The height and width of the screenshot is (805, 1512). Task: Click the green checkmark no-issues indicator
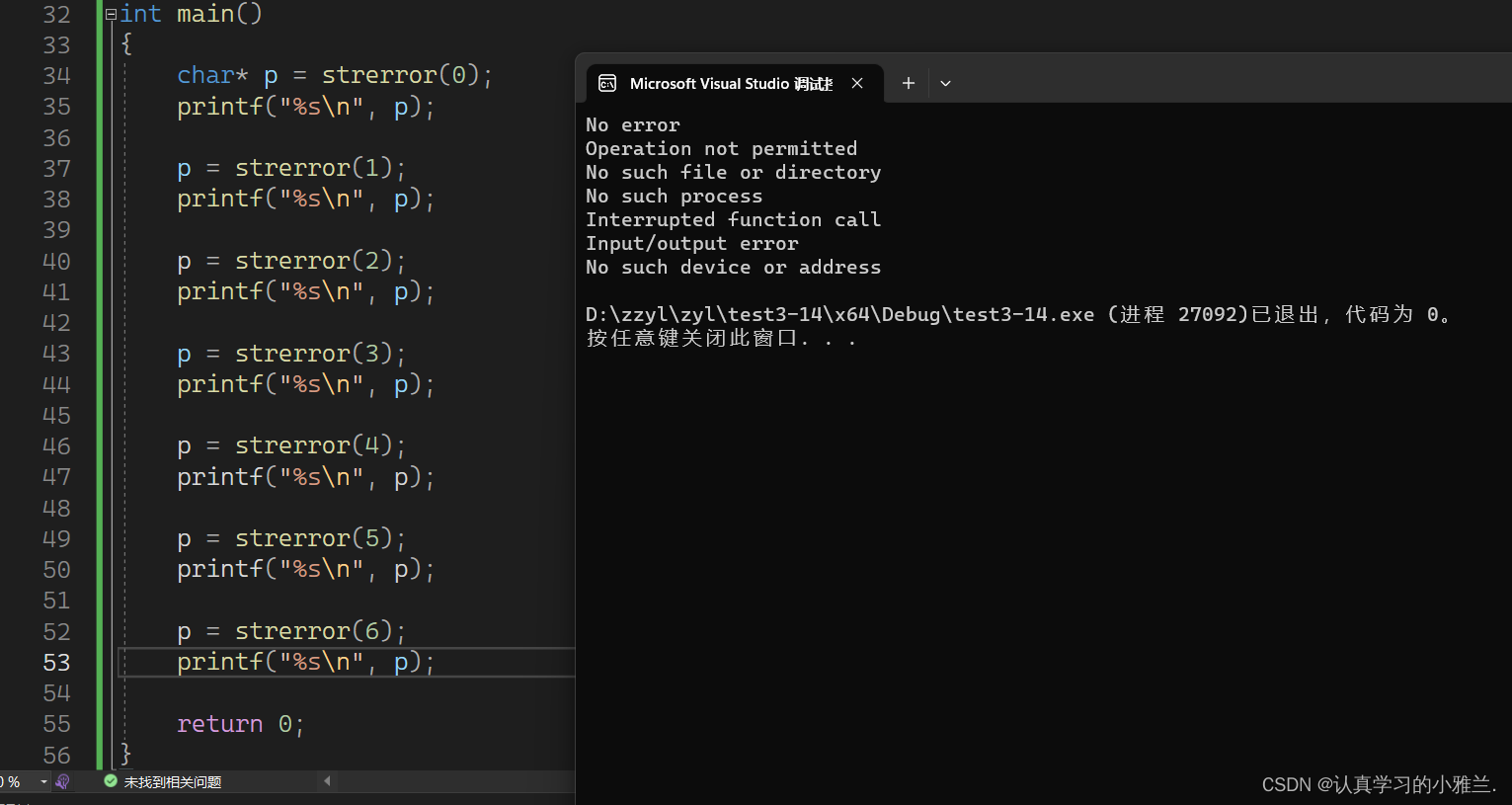point(111,781)
